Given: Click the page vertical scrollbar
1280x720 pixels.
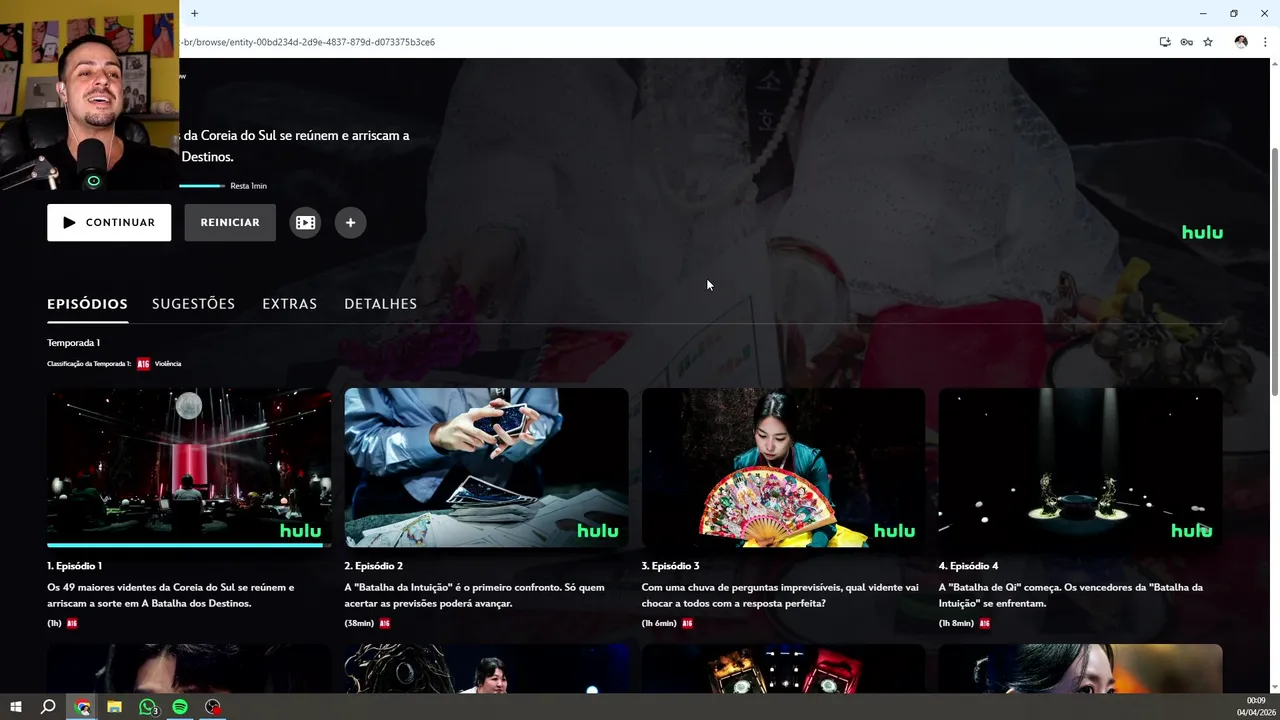Looking at the screenshot, I should pyautogui.click(x=1274, y=270).
